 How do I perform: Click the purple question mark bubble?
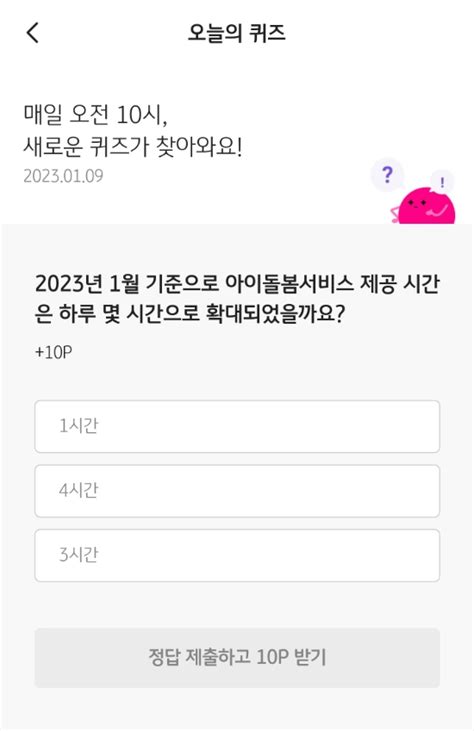386,175
